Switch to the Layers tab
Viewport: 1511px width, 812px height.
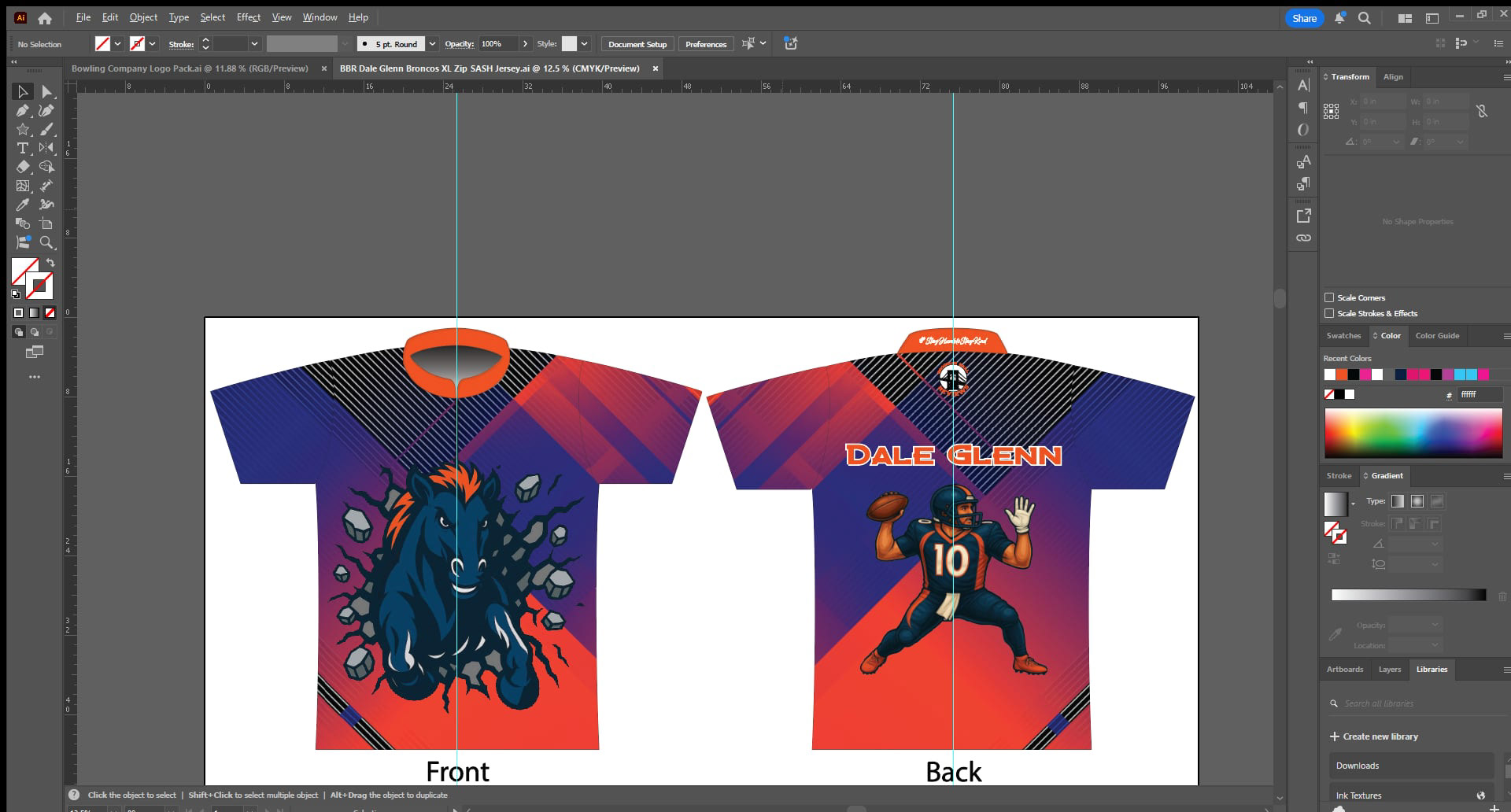tap(1389, 670)
